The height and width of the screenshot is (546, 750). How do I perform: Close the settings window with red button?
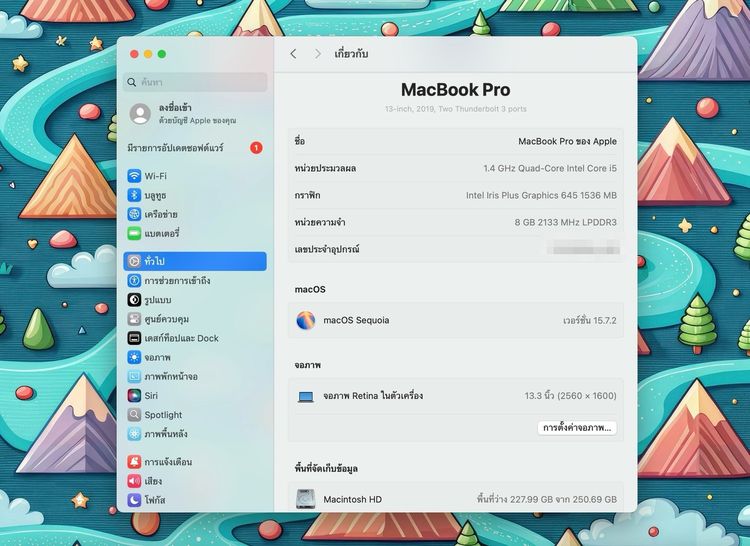pyautogui.click(x=134, y=54)
